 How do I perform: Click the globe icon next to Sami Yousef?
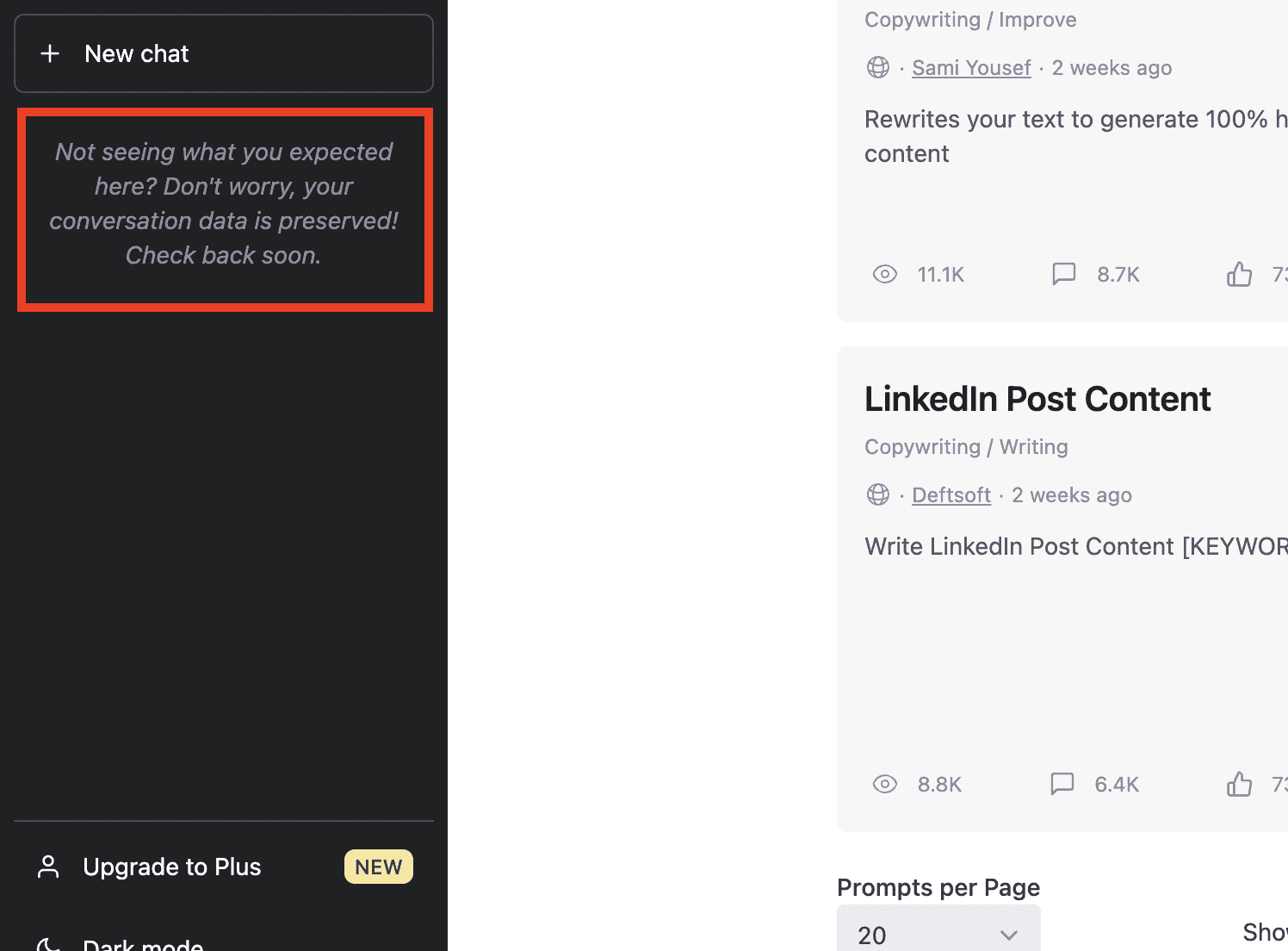pos(878,67)
